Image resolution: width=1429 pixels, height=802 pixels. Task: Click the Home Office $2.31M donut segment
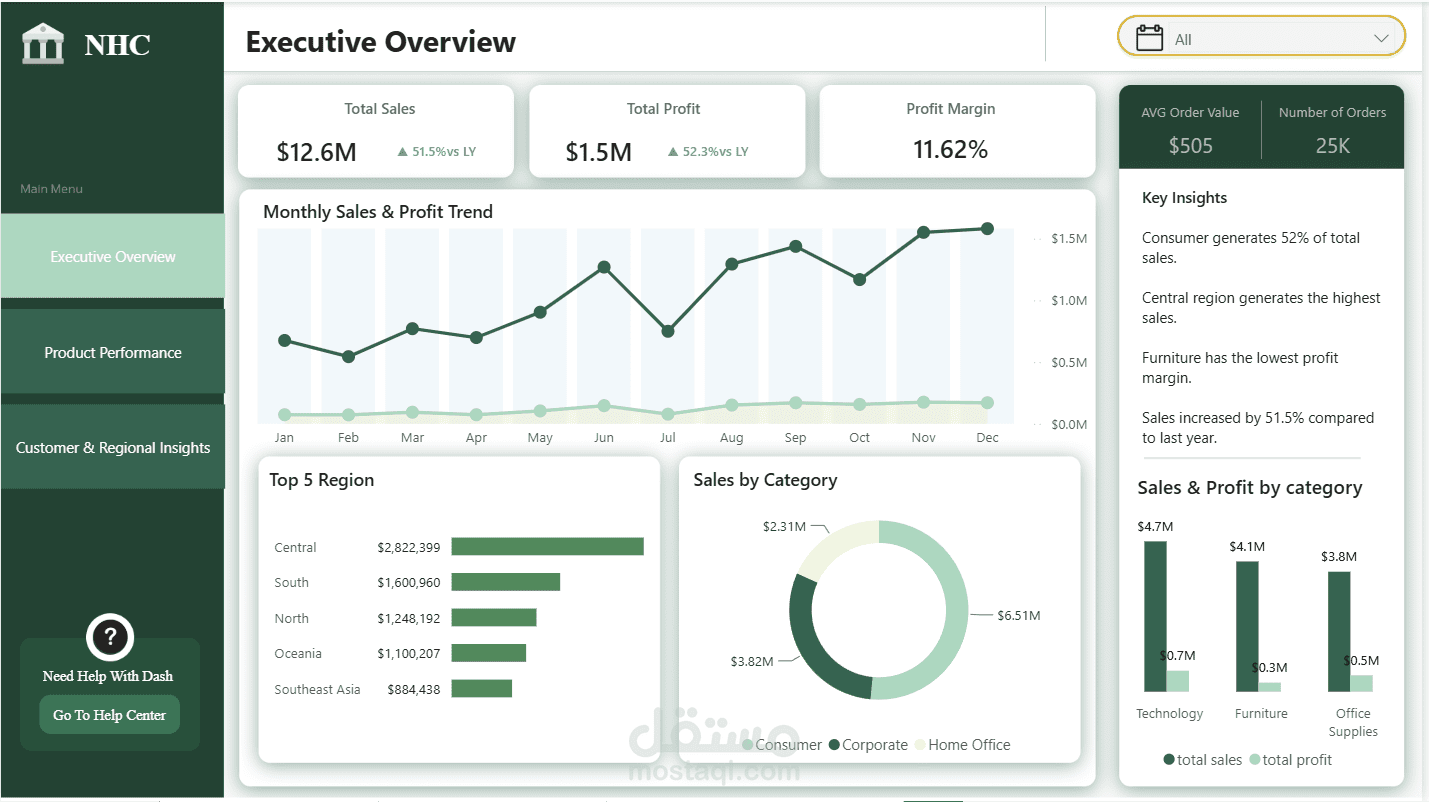click(833, 545)
